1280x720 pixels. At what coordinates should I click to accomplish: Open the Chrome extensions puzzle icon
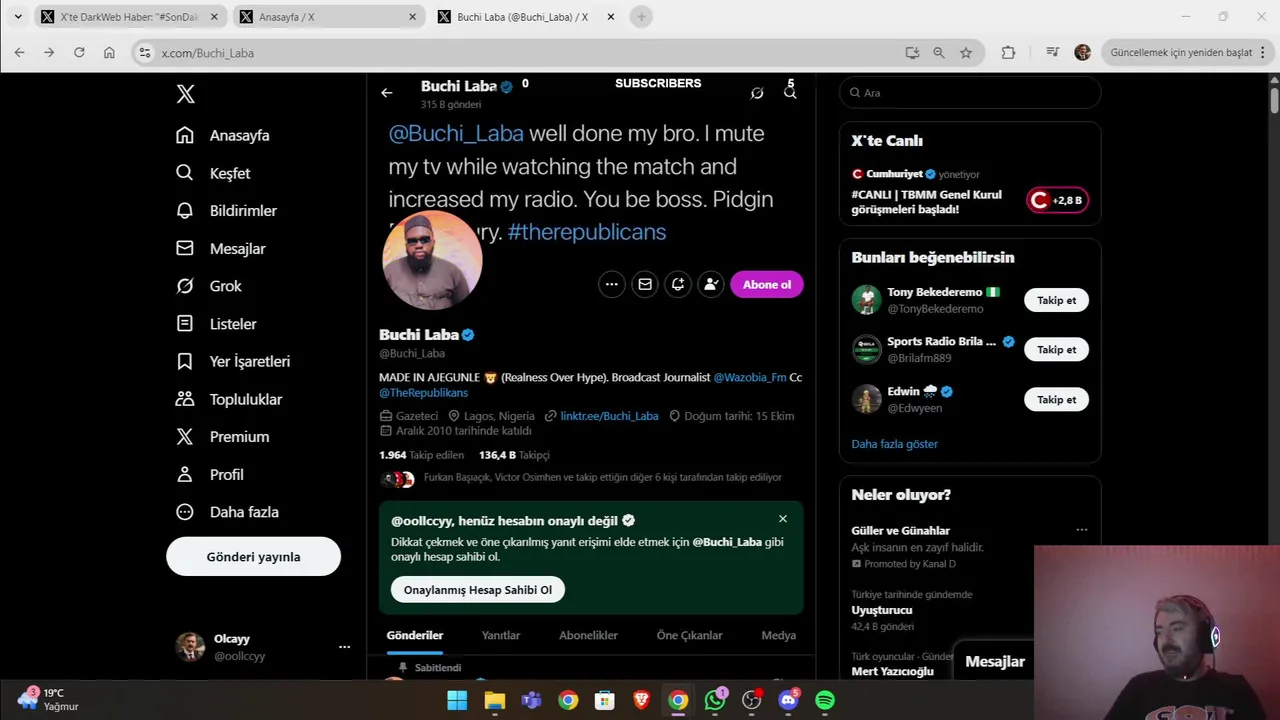(1008, 52)
